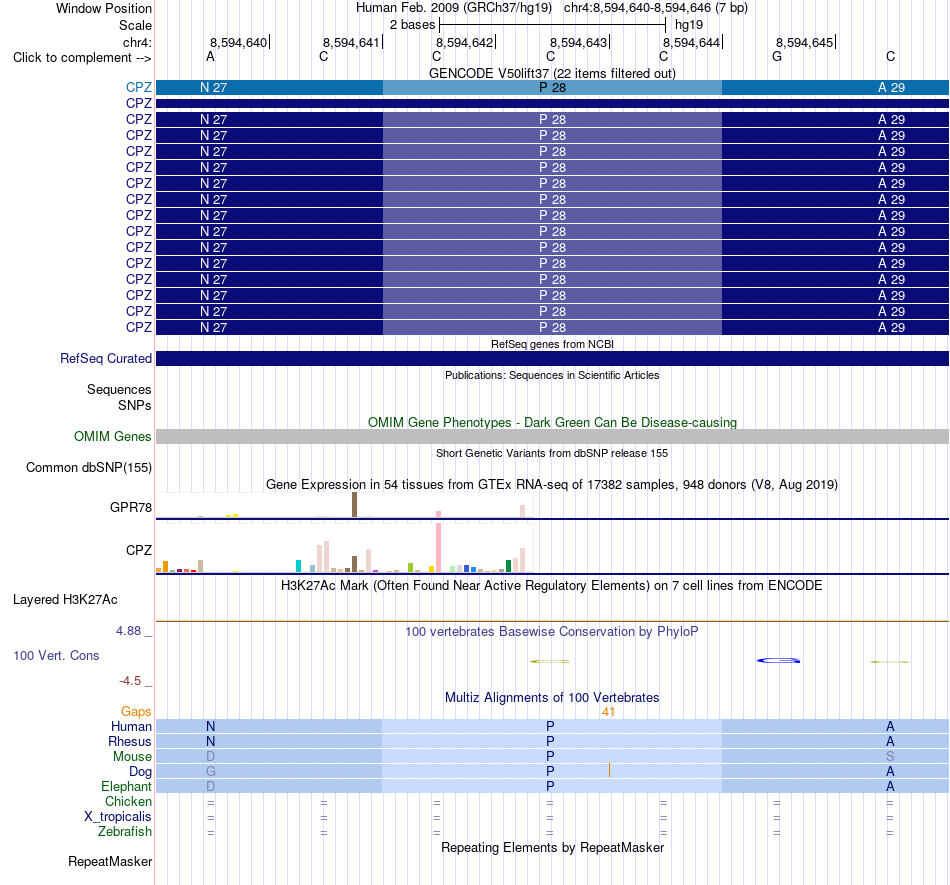Click the OMIM Genes track label
Image resolution: width=950 pixels, height=885 pixels.
coord(112,436)
